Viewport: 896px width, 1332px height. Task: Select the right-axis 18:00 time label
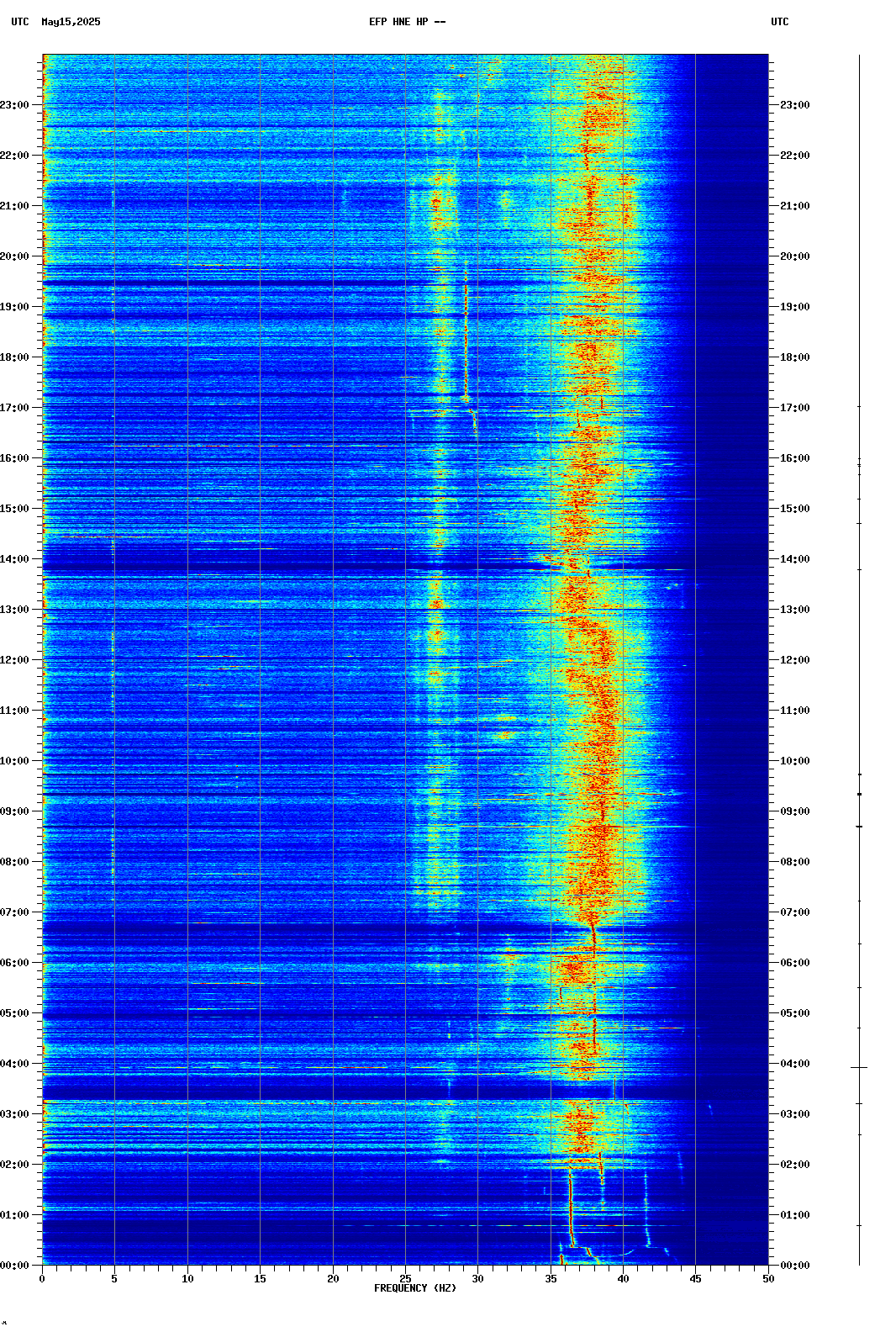pyautogui.click(x=795, y=357)
